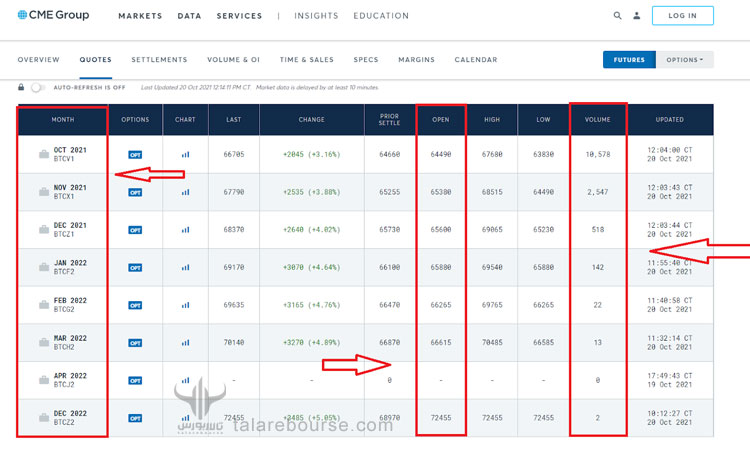750x450 pixels.
Task: Open briefcase icon for DEC 2022
Action: point(44,417)
